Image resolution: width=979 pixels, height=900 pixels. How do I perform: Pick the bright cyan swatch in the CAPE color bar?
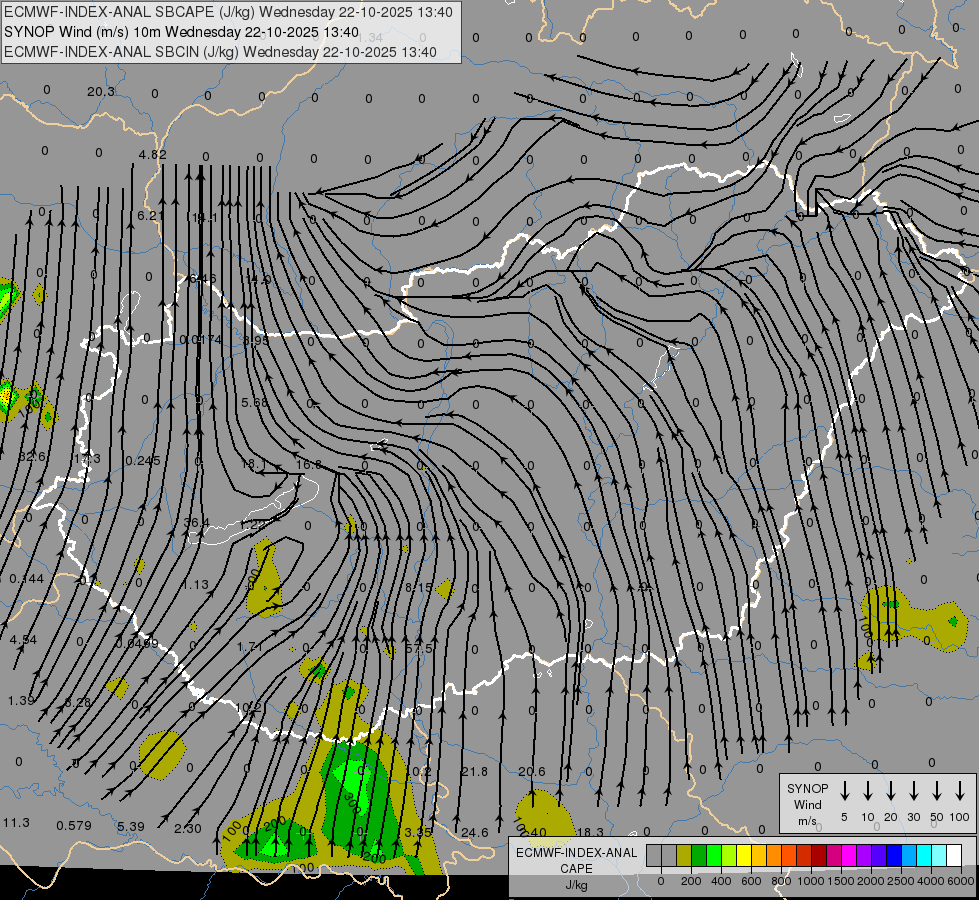[x=923, y=855]
